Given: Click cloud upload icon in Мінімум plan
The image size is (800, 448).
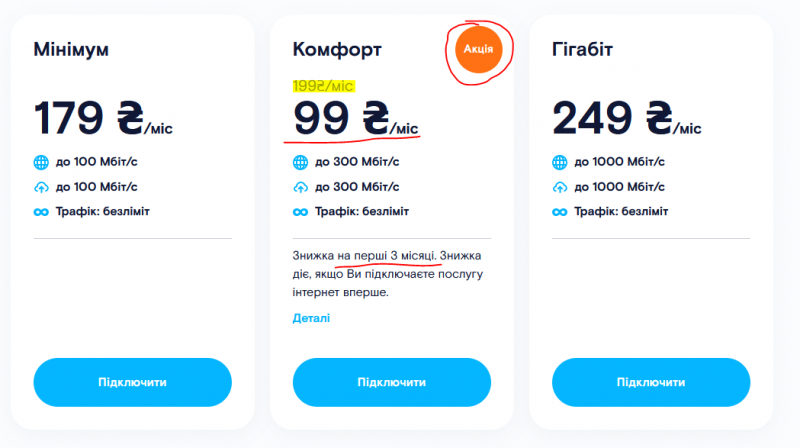Looking at the screenshot, I should [41, 187].
